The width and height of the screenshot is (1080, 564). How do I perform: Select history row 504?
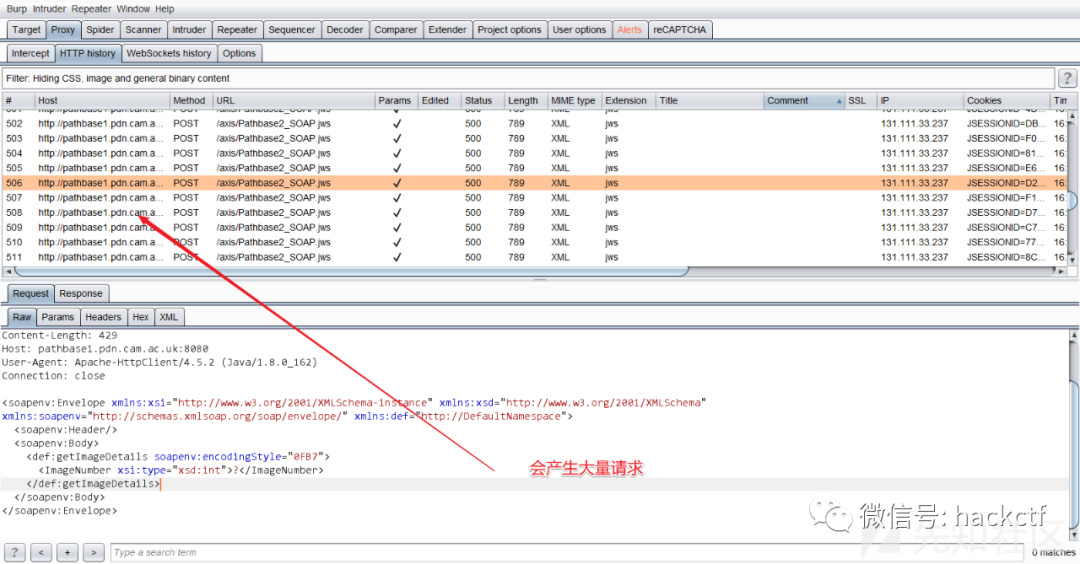(x=534, y=154)
